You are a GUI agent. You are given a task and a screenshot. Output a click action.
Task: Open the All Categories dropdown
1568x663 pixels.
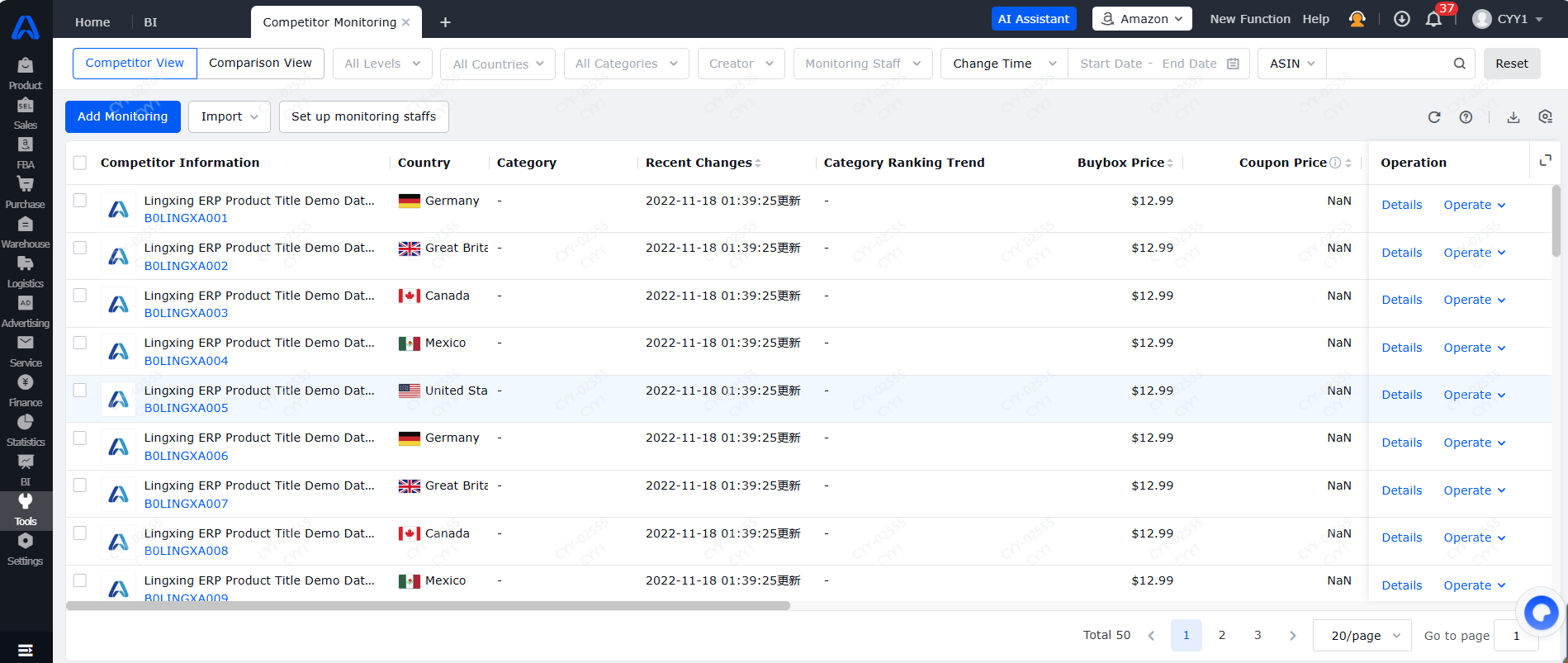point(626,64)
